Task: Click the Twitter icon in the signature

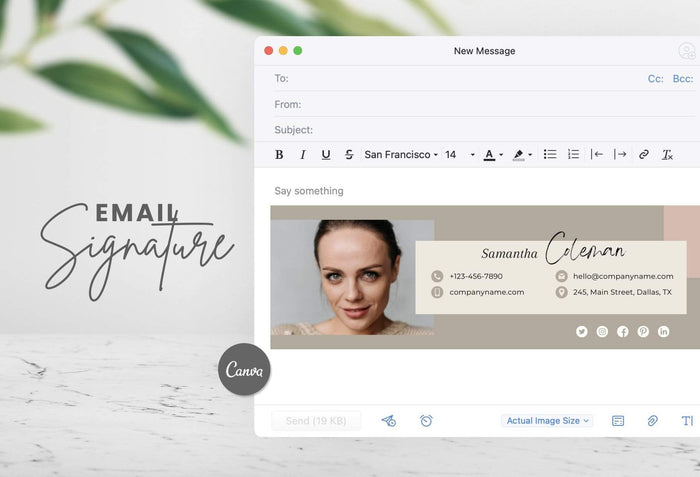Action: click(581, 331)
